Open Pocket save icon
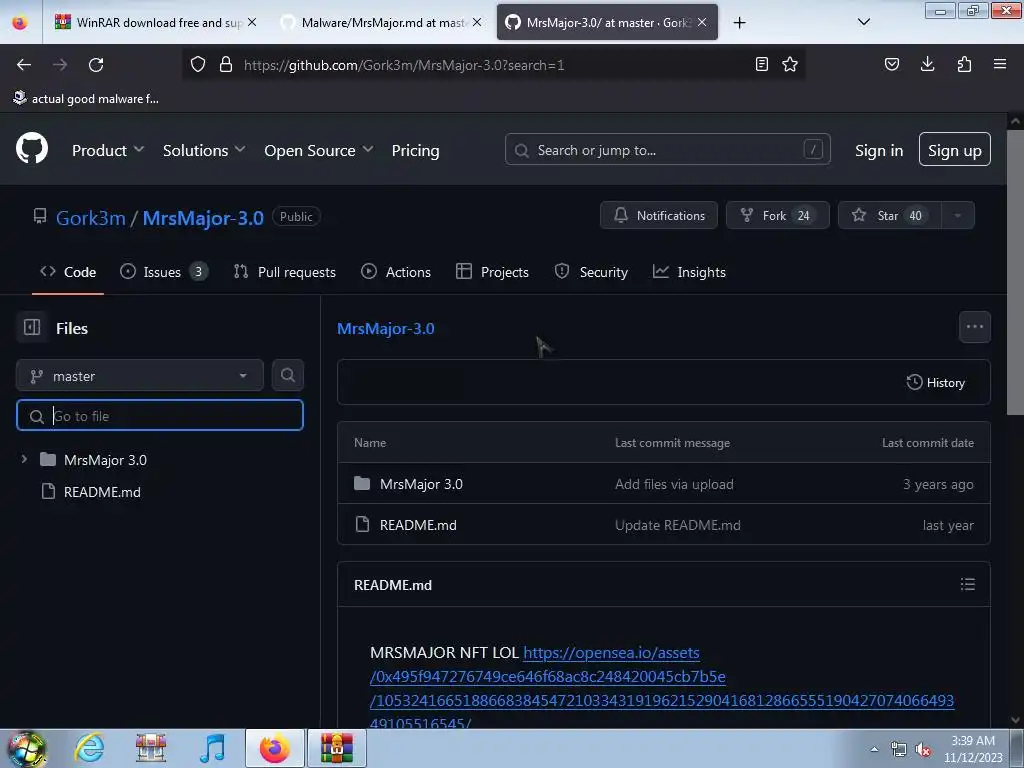Viewport: 1024px width, 768px height. coord(891,64)
